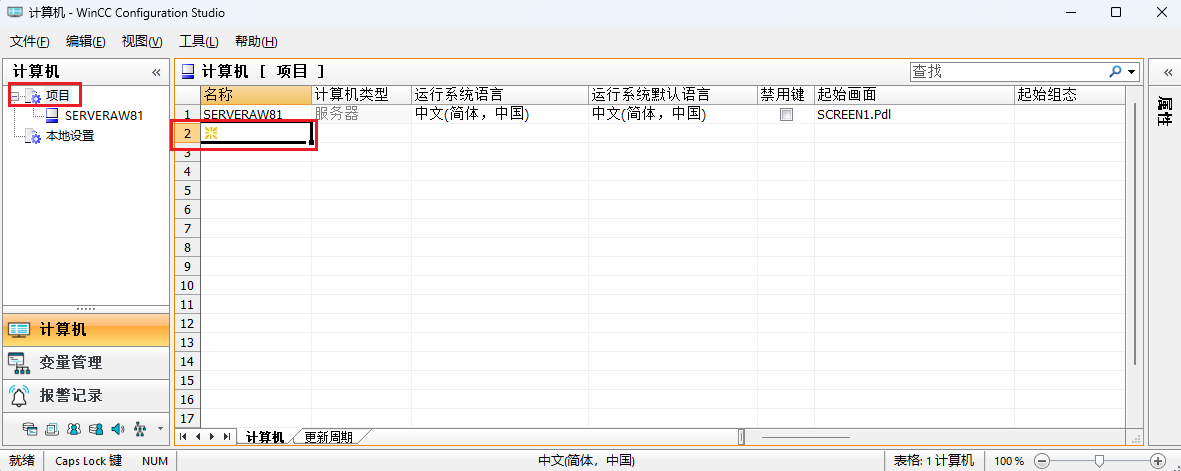Select row header 5
Screen dimensions: 1181x471
click(188, 191)
